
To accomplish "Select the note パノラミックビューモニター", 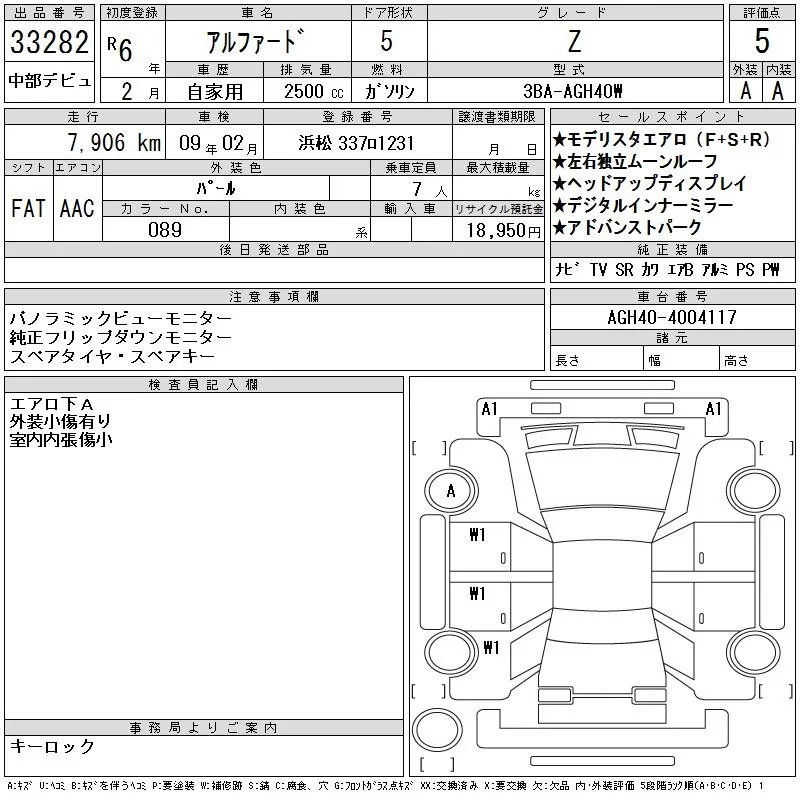I will click(121, 318).
